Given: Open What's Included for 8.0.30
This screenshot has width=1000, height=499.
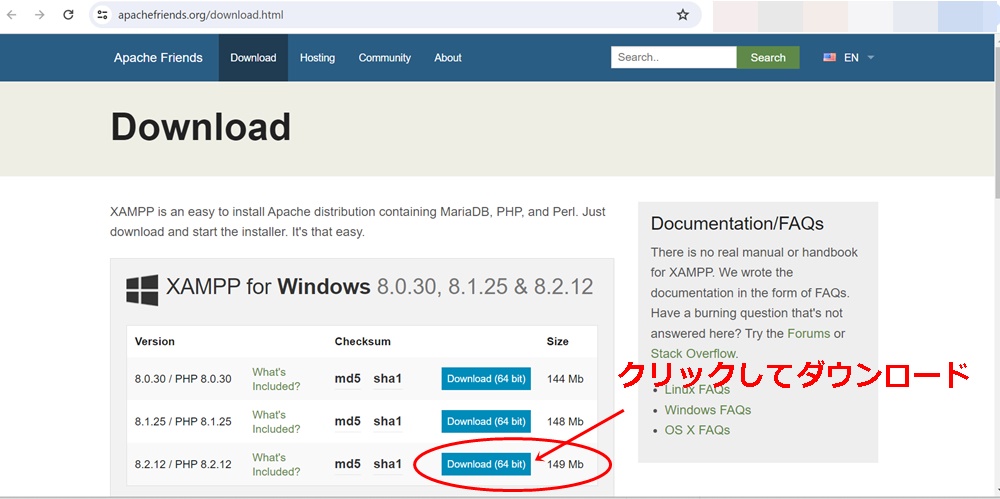Looking at the screenshot, I should [x=276, y=379].
